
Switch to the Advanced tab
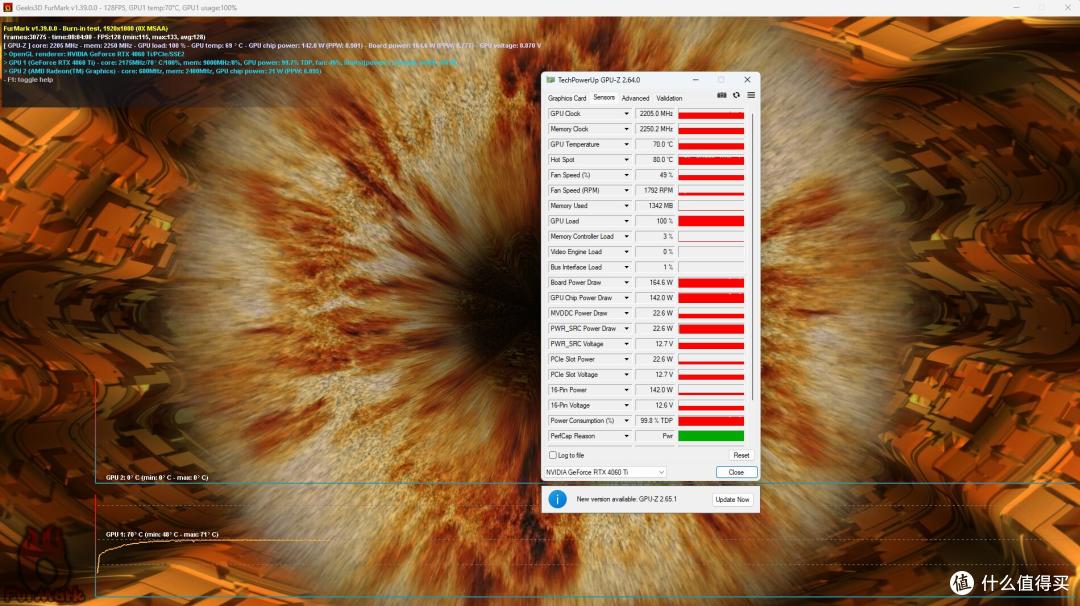click(635, 98)
